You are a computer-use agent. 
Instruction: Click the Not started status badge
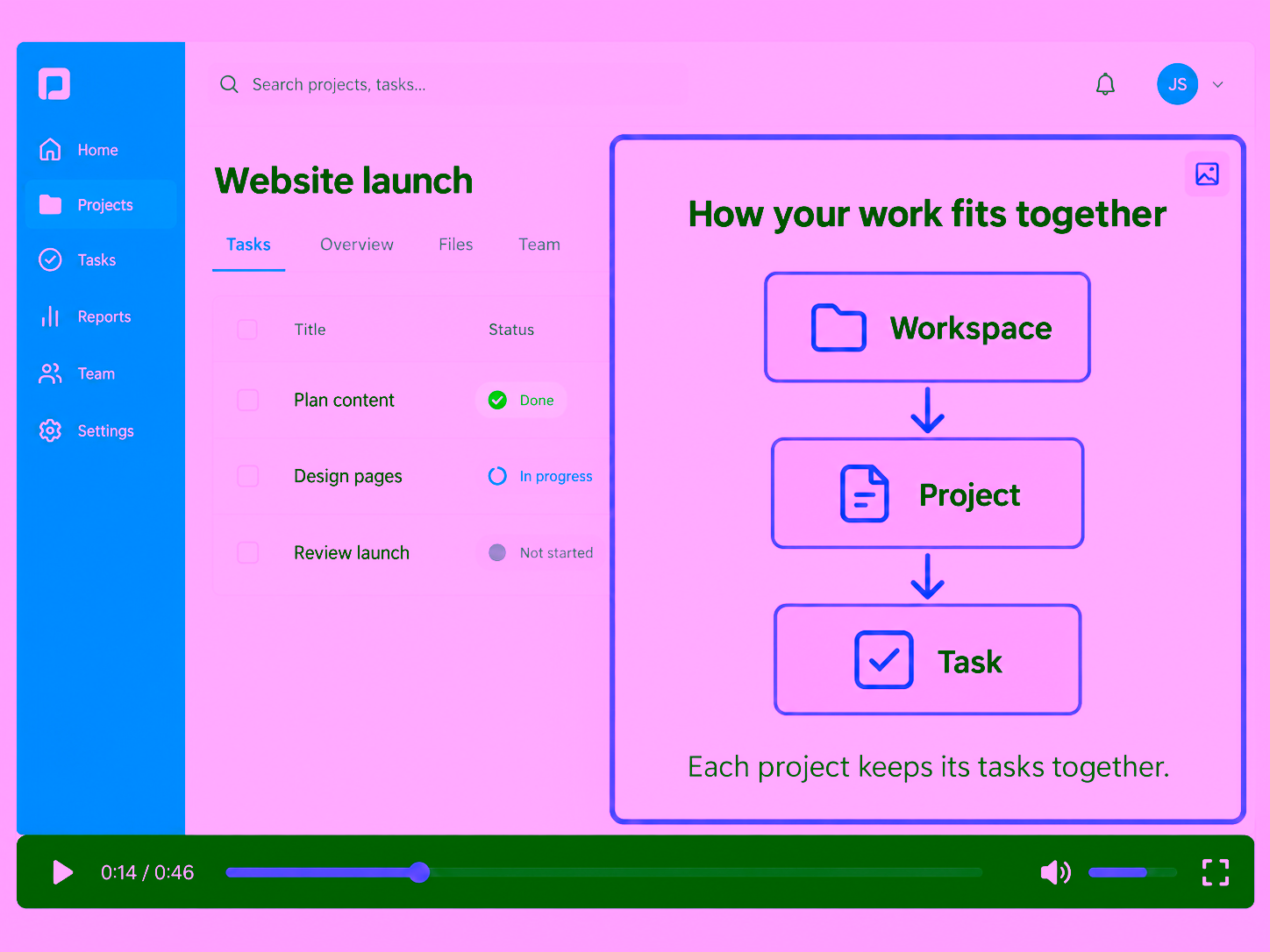tap(540, 552)
